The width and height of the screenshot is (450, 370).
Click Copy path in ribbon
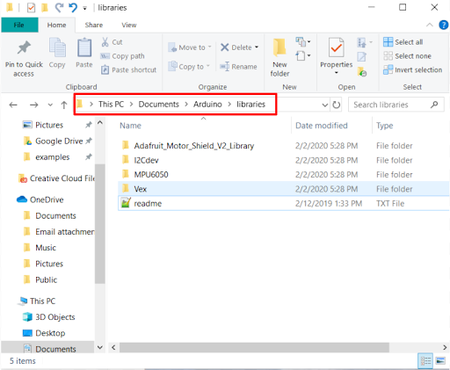pos(123,56)
